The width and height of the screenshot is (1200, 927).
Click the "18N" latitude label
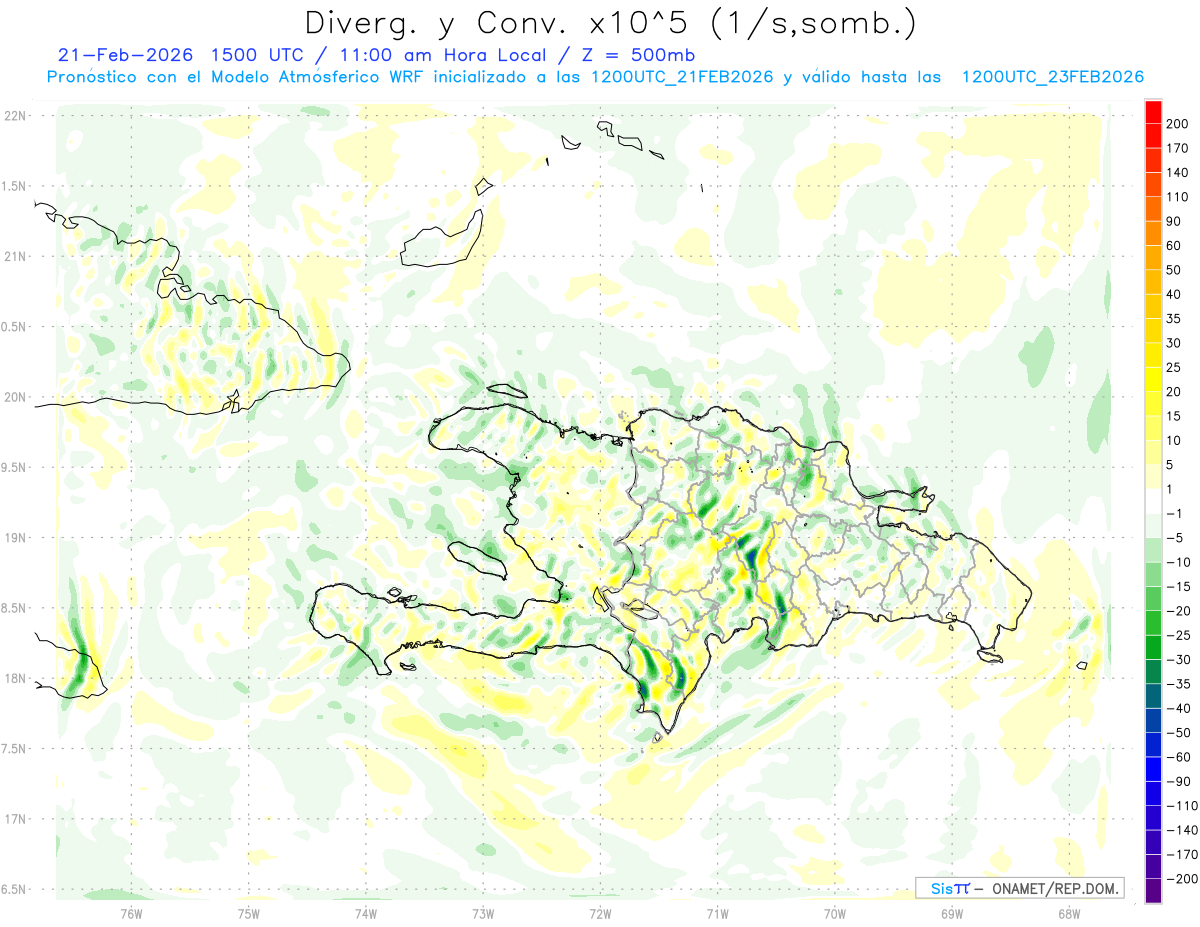tap(15, 679)
